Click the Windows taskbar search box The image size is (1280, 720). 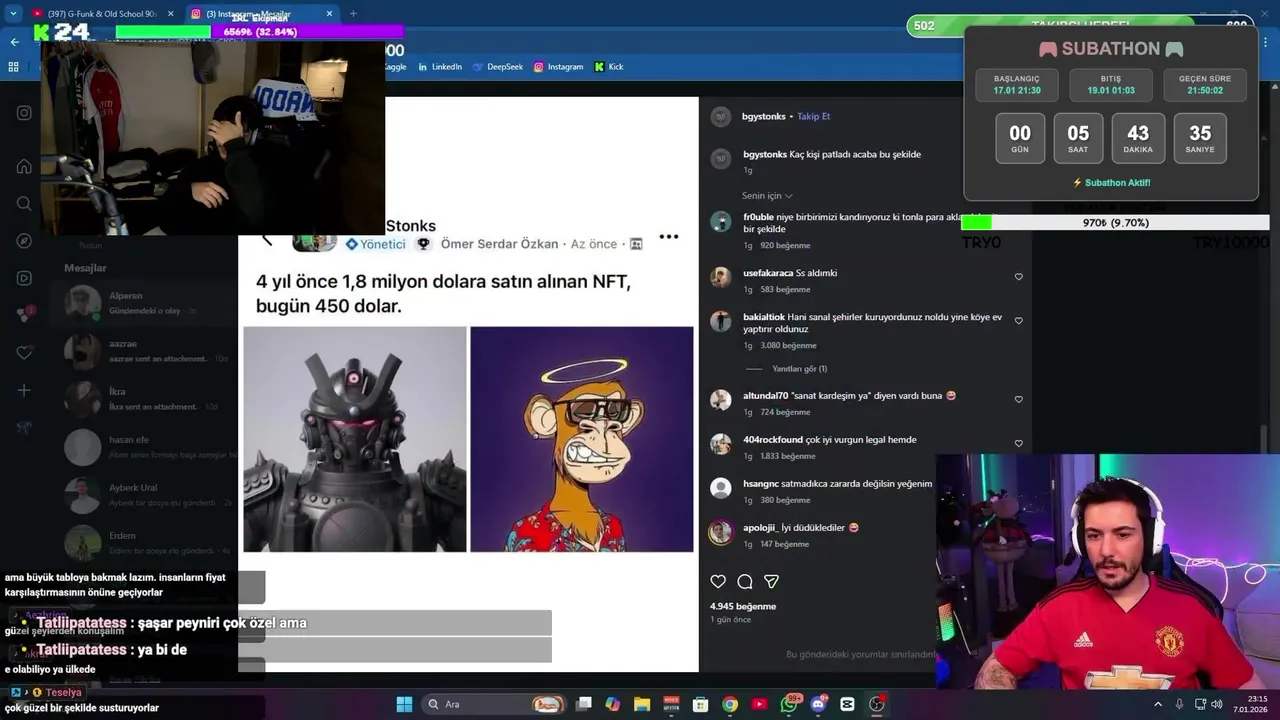[x=492, y=704]
